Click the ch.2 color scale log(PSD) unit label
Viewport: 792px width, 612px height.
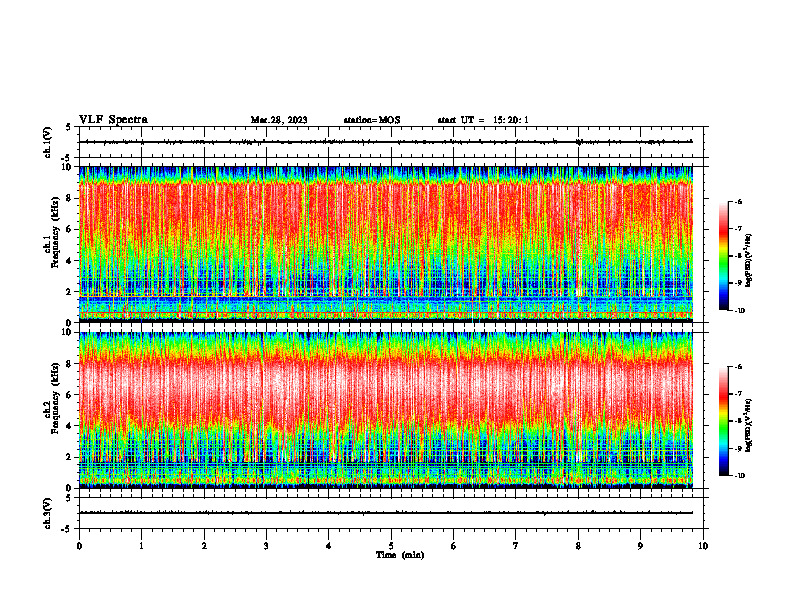point(749,426)
